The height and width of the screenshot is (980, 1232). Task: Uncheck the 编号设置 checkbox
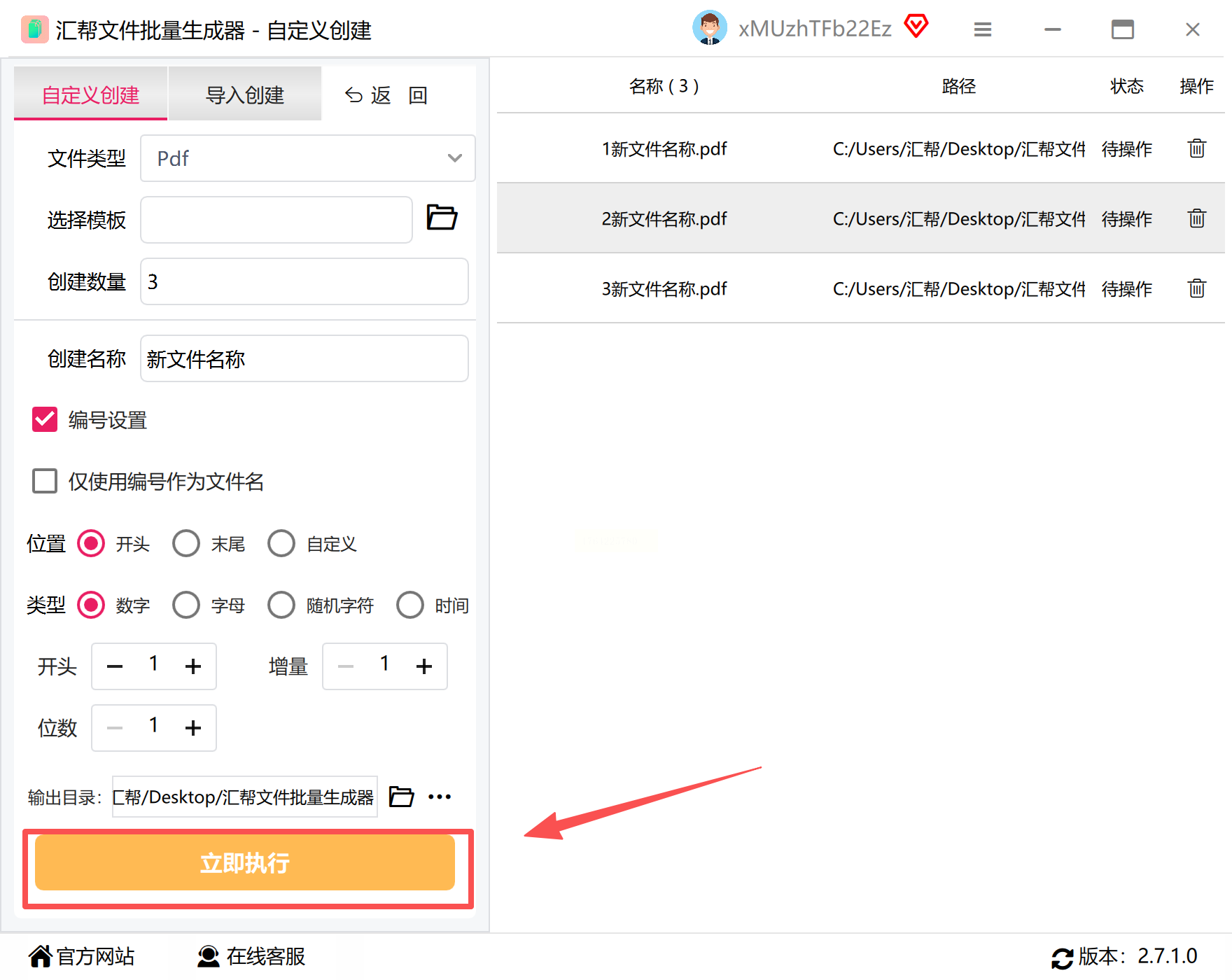45,420
